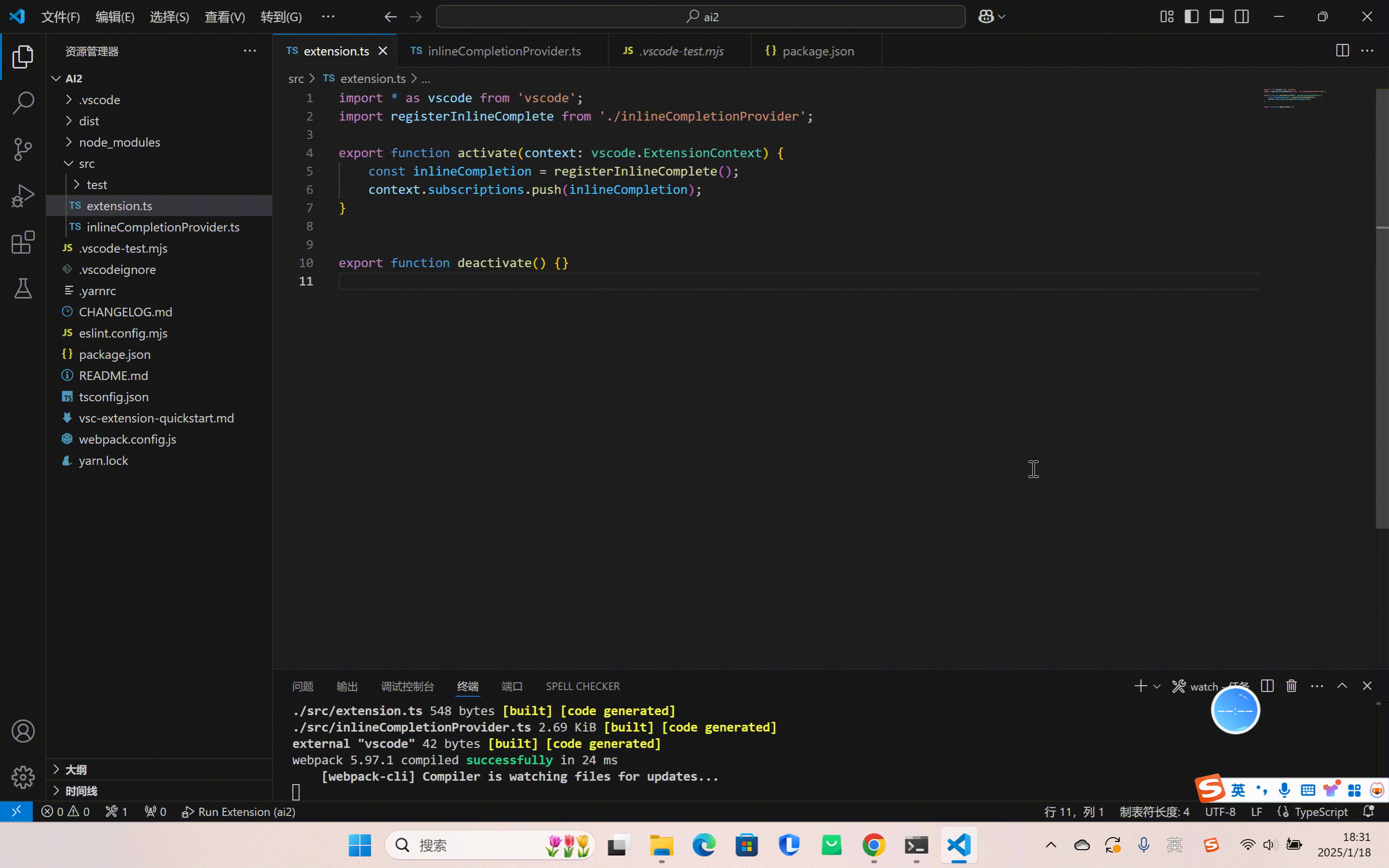The width and height of the screenshot is (1389, 868).
Task: Open Run and Debug view
Action: tap(23, 196)
